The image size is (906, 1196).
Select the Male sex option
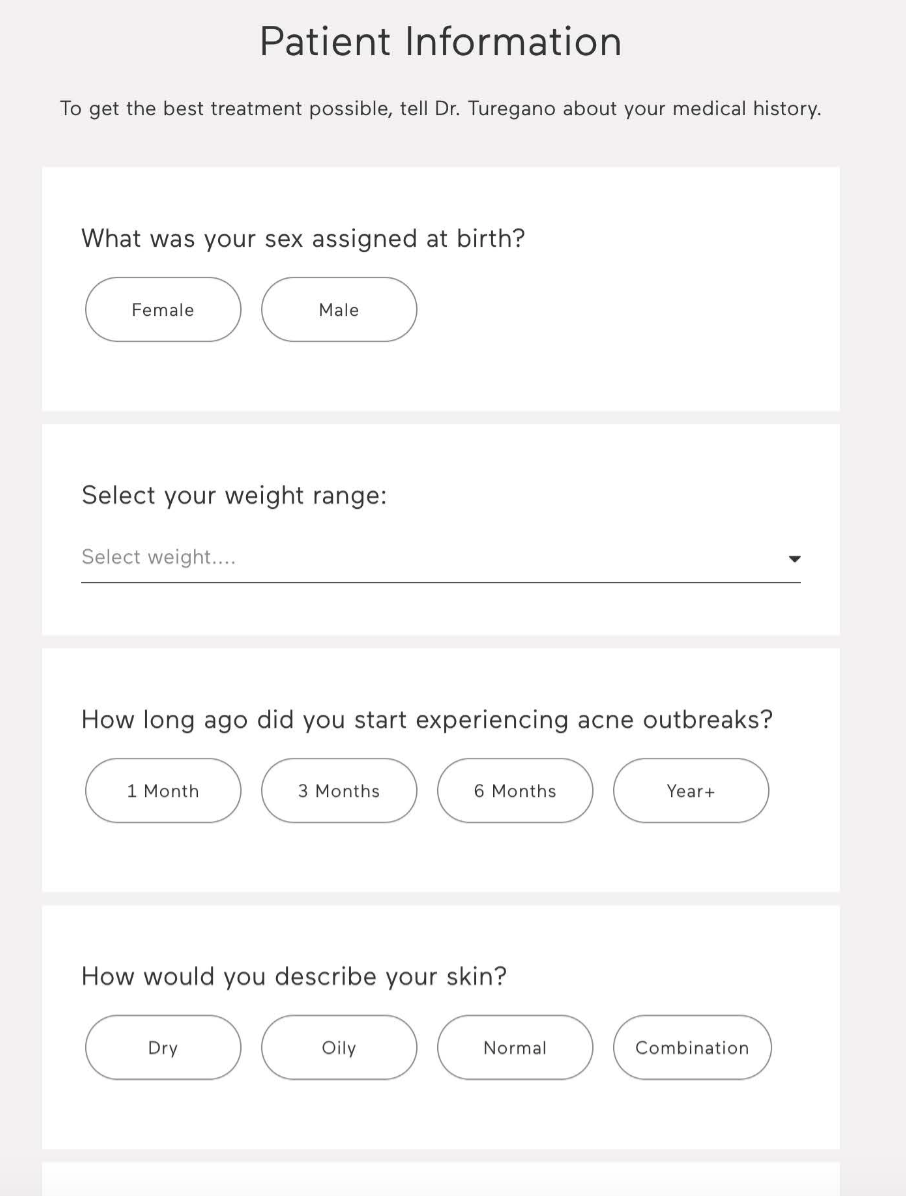click(x=338, y=309)
